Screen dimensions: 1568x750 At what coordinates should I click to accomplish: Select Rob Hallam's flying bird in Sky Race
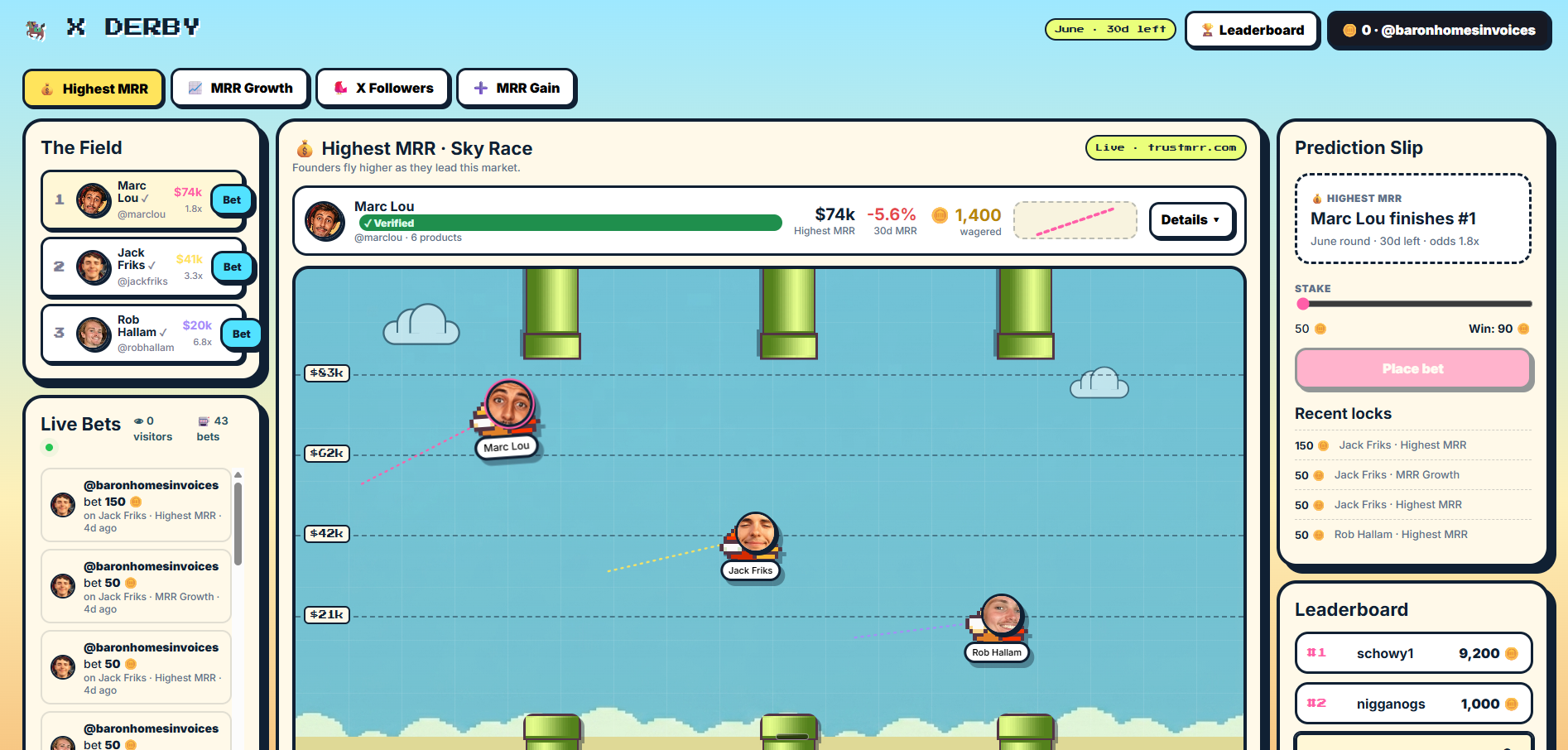point(998,618)
